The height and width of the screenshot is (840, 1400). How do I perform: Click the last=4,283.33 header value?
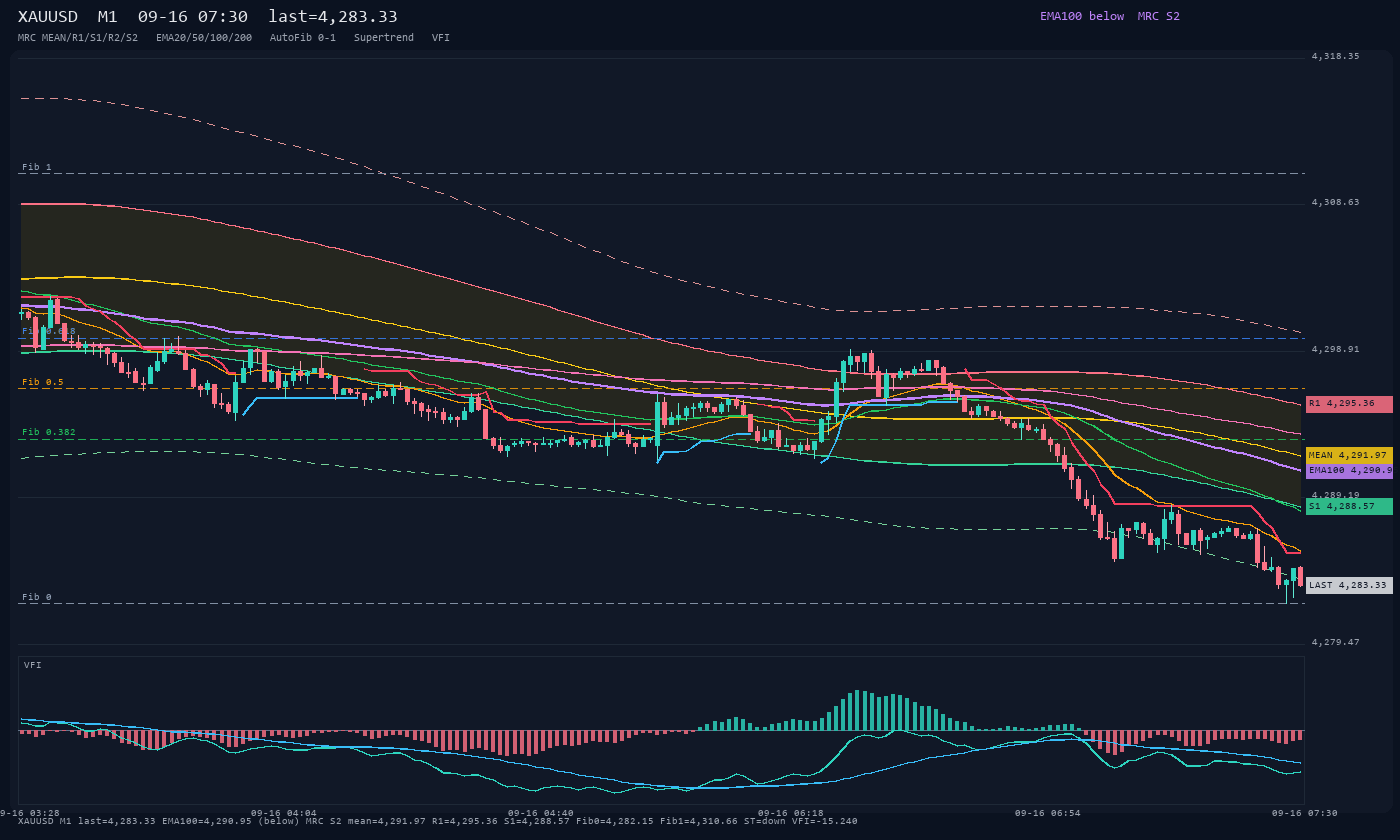(333, 17)
